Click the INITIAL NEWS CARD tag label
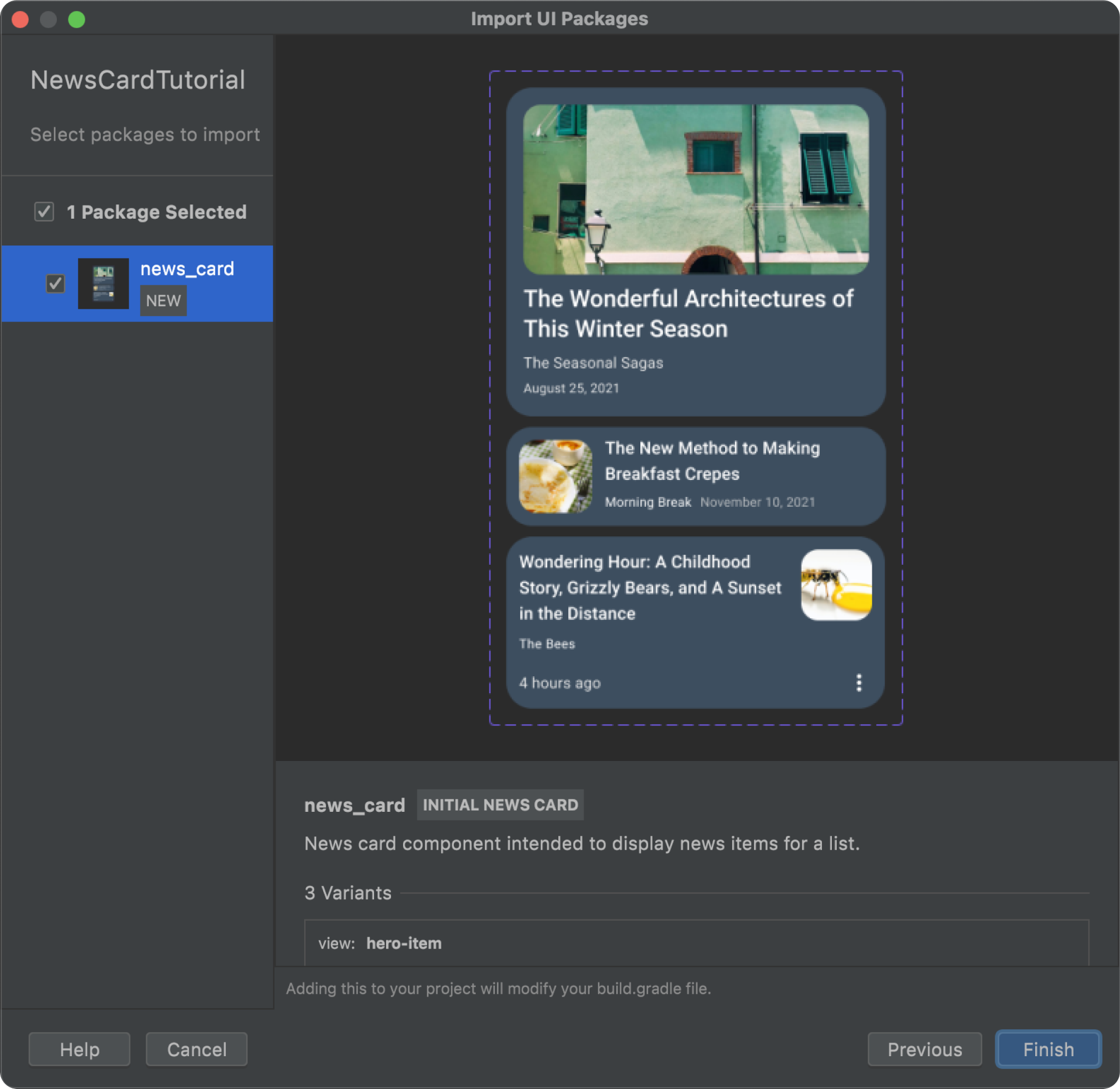1120x1089 pixels. point(498,805)
